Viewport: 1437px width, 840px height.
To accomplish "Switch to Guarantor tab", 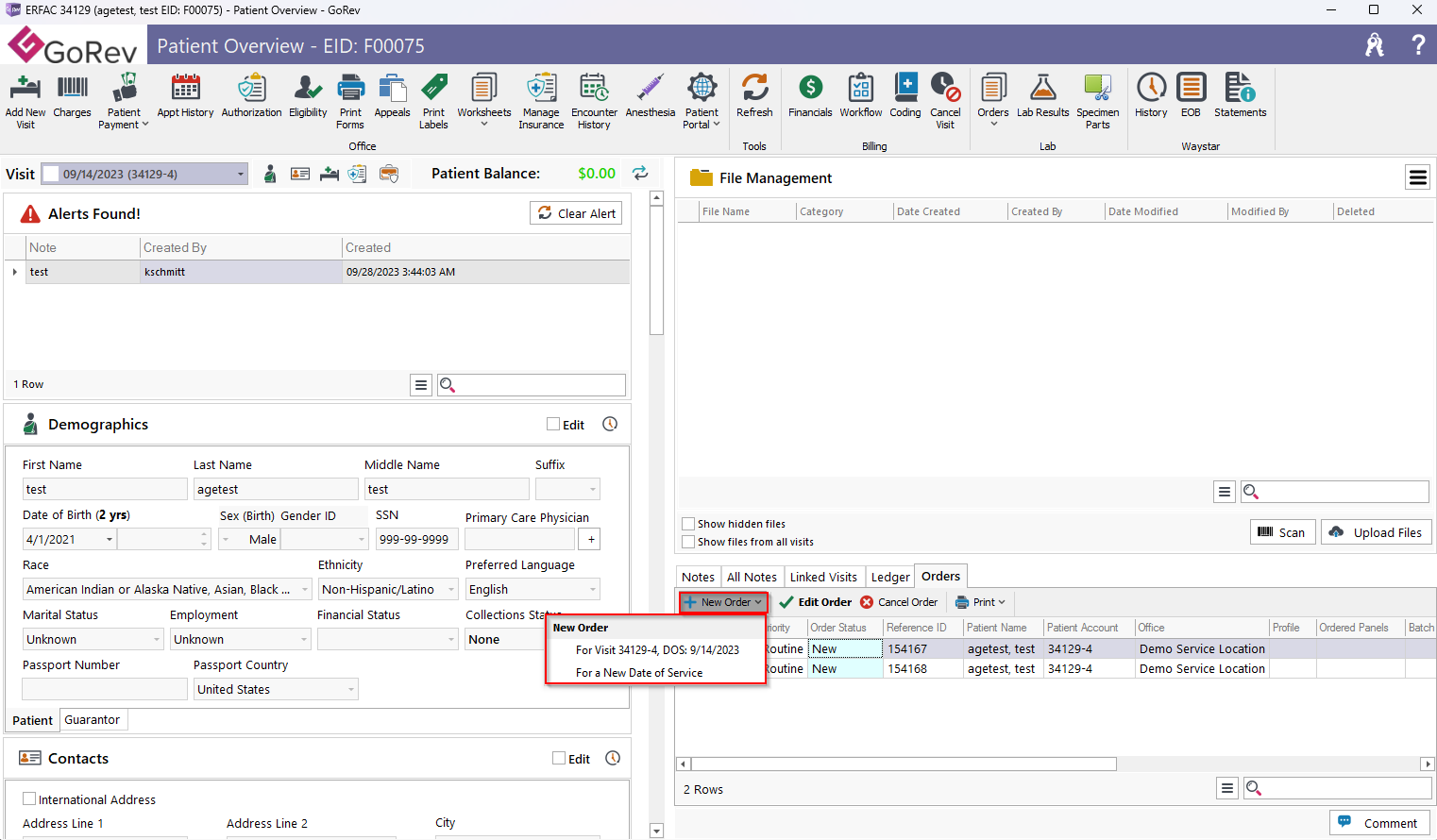I will tap(93, 719).
